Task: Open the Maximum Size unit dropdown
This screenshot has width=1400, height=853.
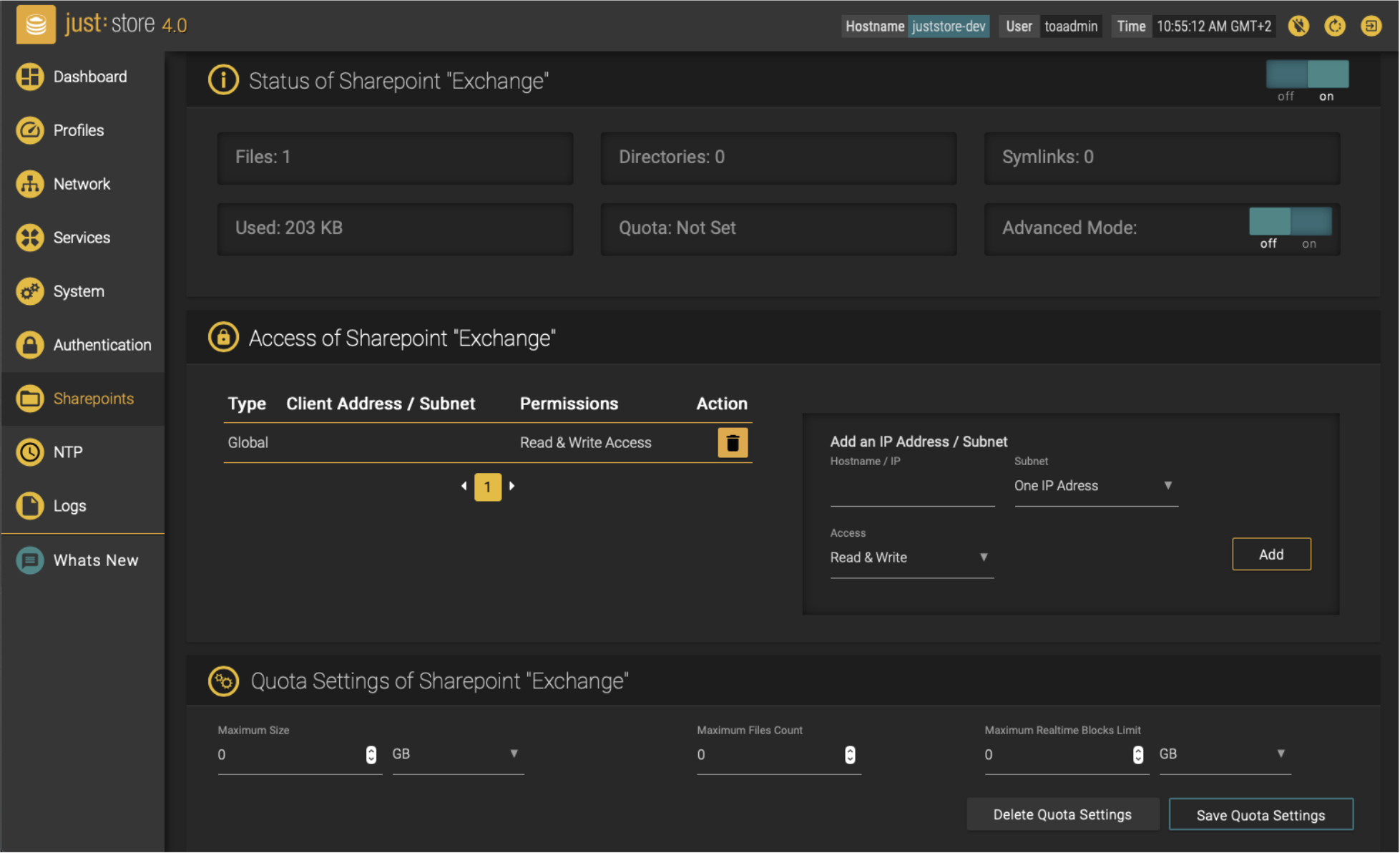Action: [458, 754]
